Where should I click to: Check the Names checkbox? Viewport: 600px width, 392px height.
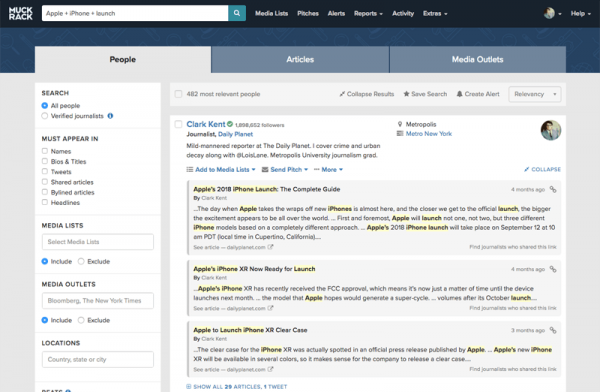45,151
